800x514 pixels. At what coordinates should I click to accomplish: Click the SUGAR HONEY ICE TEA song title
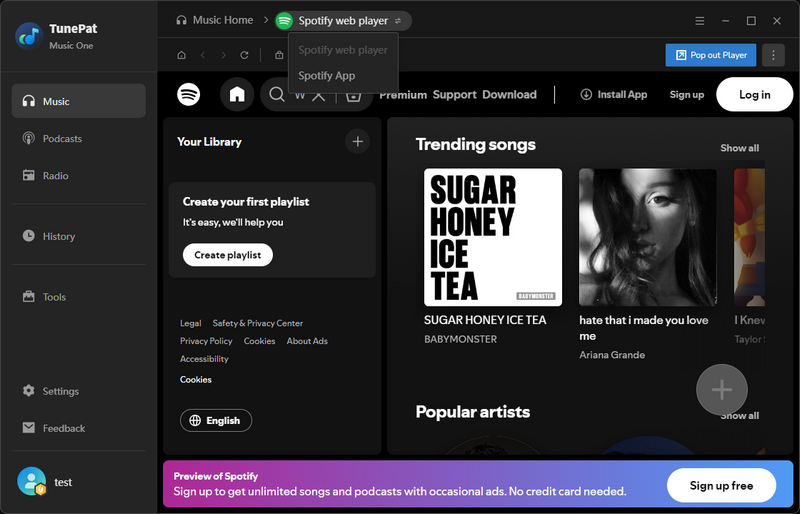485,320
